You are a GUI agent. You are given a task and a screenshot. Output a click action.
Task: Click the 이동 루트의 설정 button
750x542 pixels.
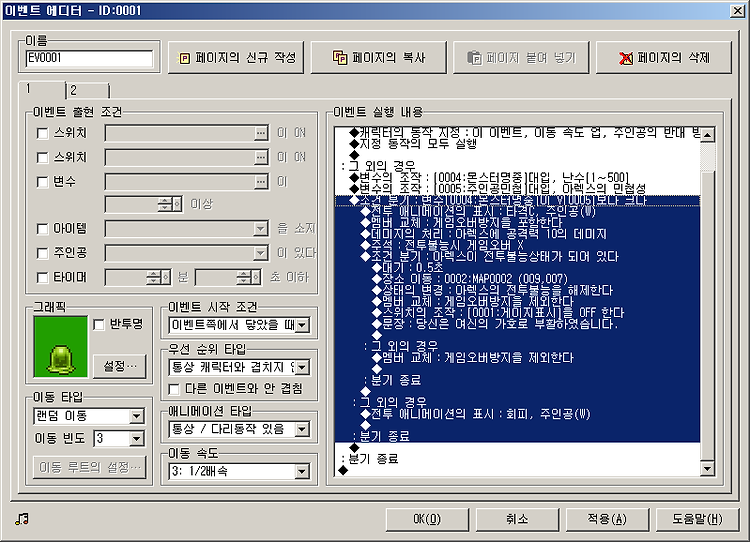tap(90, 467)
